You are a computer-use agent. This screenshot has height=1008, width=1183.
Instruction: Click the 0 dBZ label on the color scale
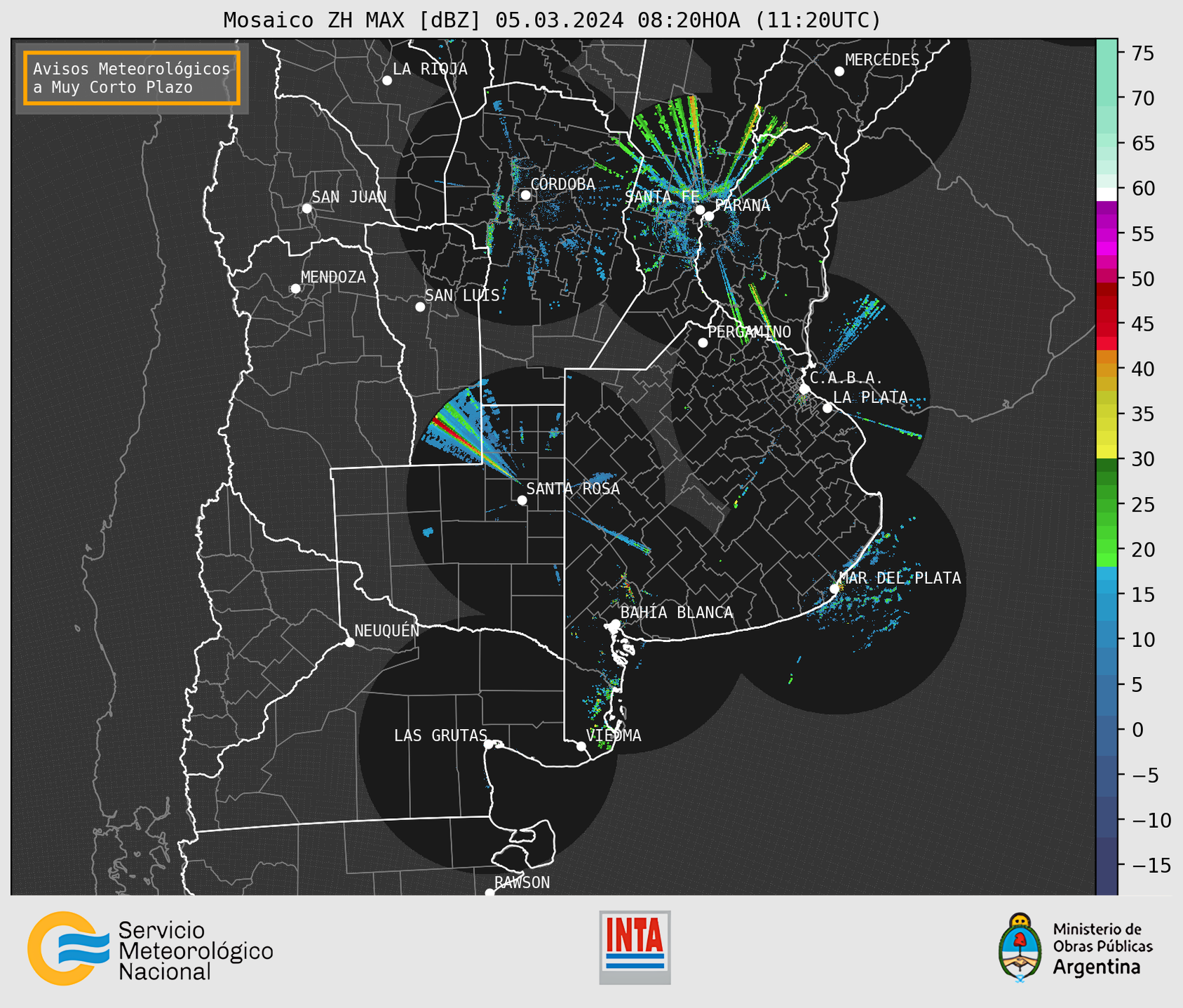[1137, 730]
